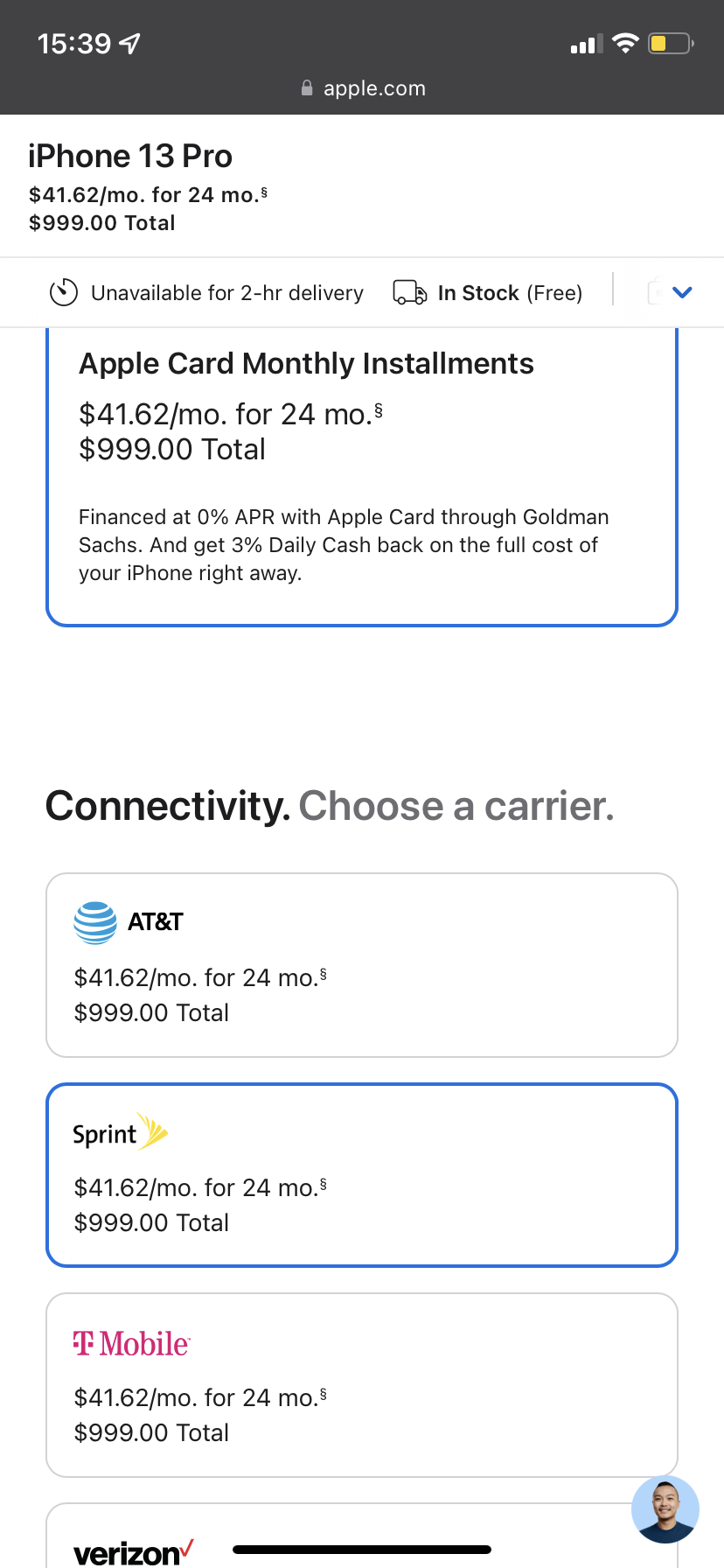
Task: Tap Unavailable for 2-hr delivery text
Action: click(x=227, y=293)
